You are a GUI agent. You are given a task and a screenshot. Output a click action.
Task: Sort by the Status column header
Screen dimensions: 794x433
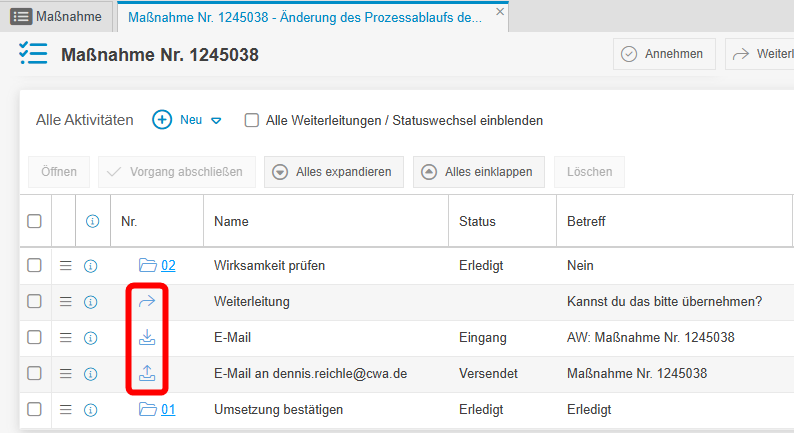[477, 221]
